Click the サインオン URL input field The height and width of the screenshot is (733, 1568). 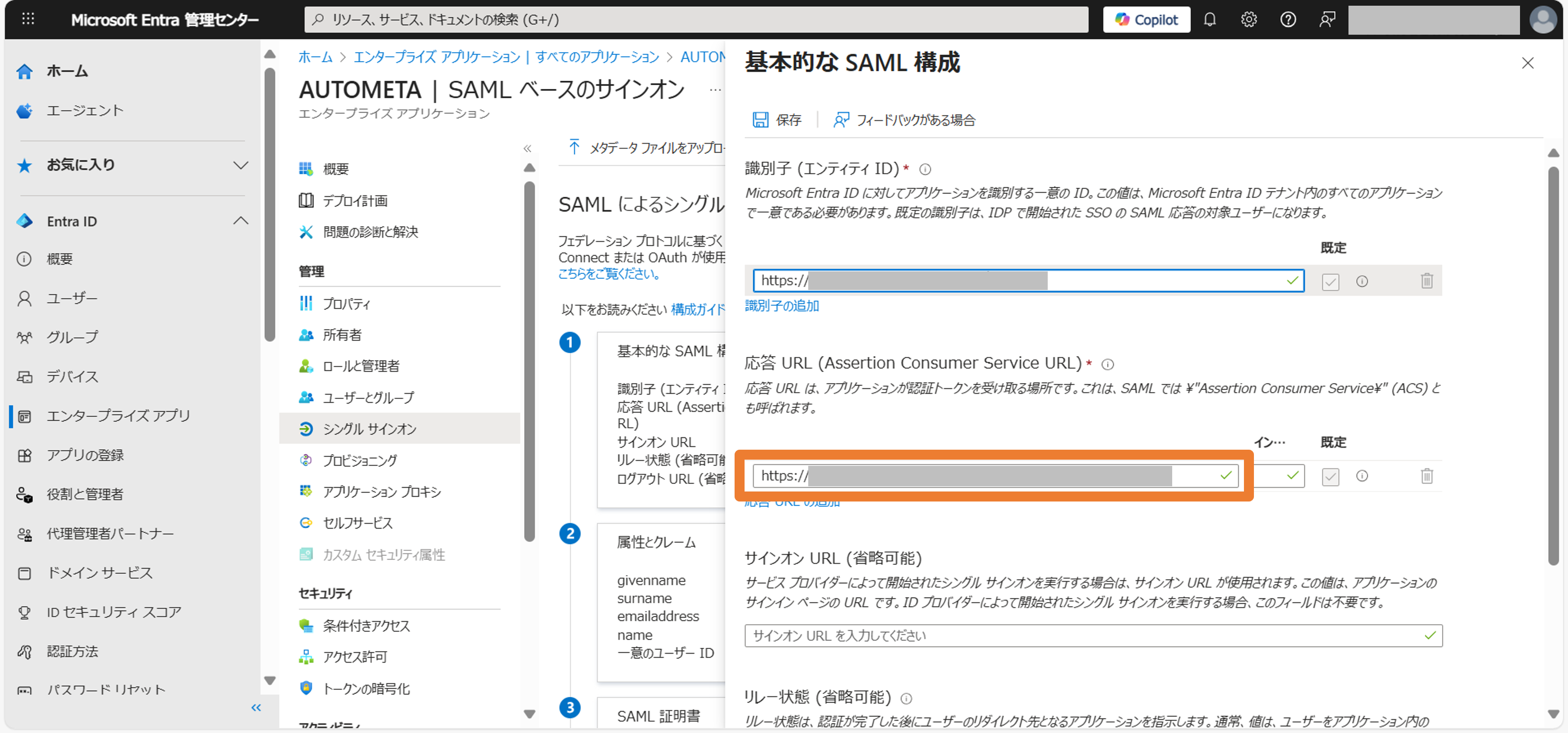[1093, 636]
